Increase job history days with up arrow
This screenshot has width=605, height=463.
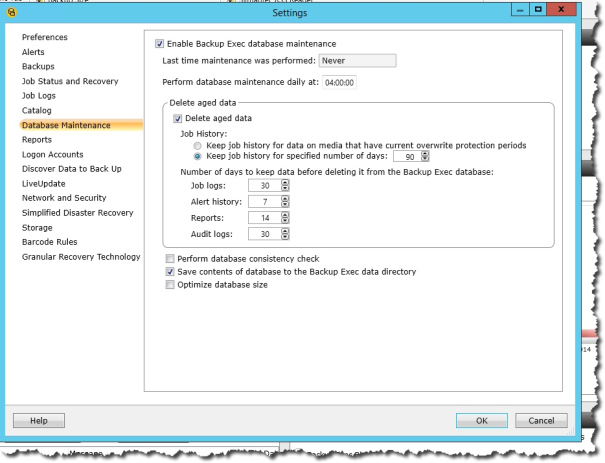[425, 154]
